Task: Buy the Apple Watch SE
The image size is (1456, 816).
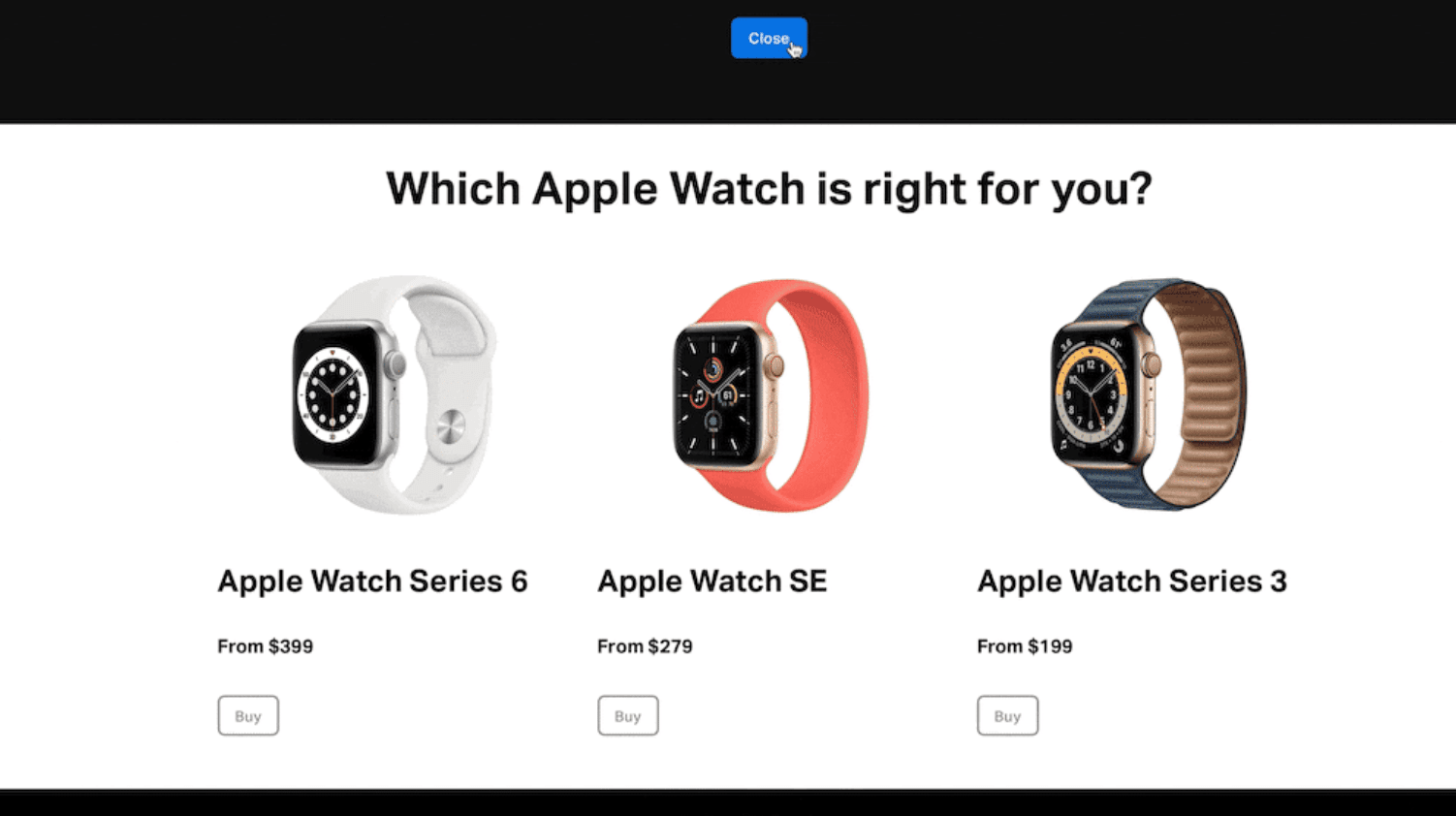Action: click(628, 715)
